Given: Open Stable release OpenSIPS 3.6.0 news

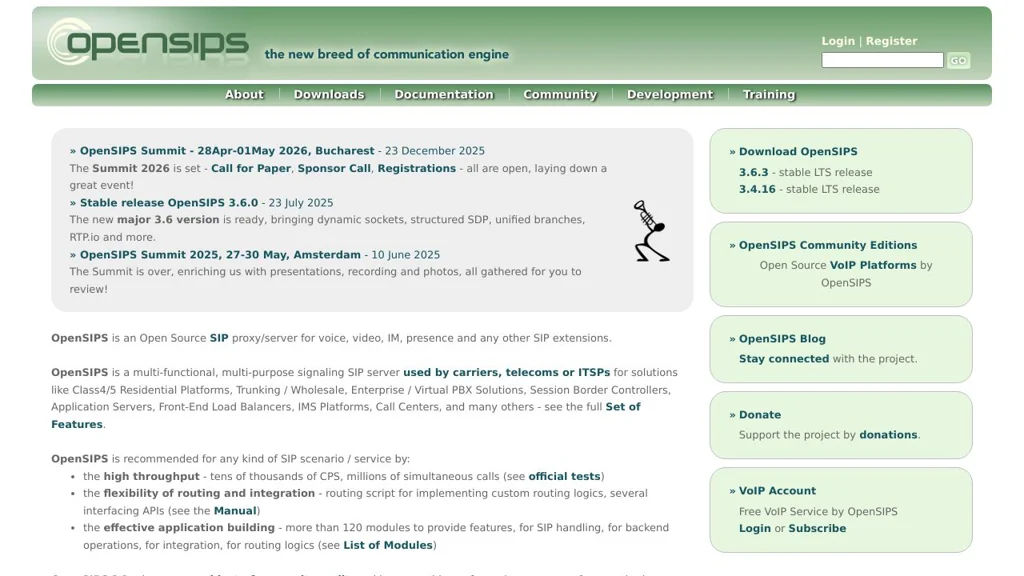Looking at the screenshot, I should pos(168,203).
